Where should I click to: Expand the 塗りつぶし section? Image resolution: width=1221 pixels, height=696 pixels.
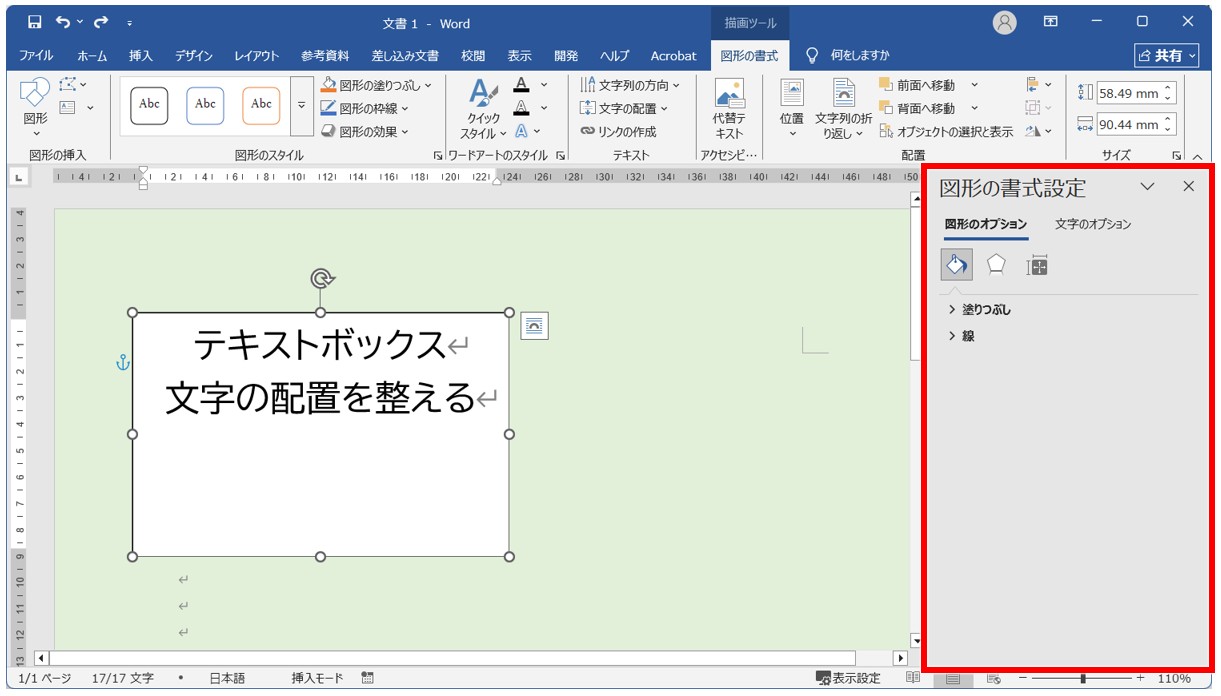coord(979,310)
